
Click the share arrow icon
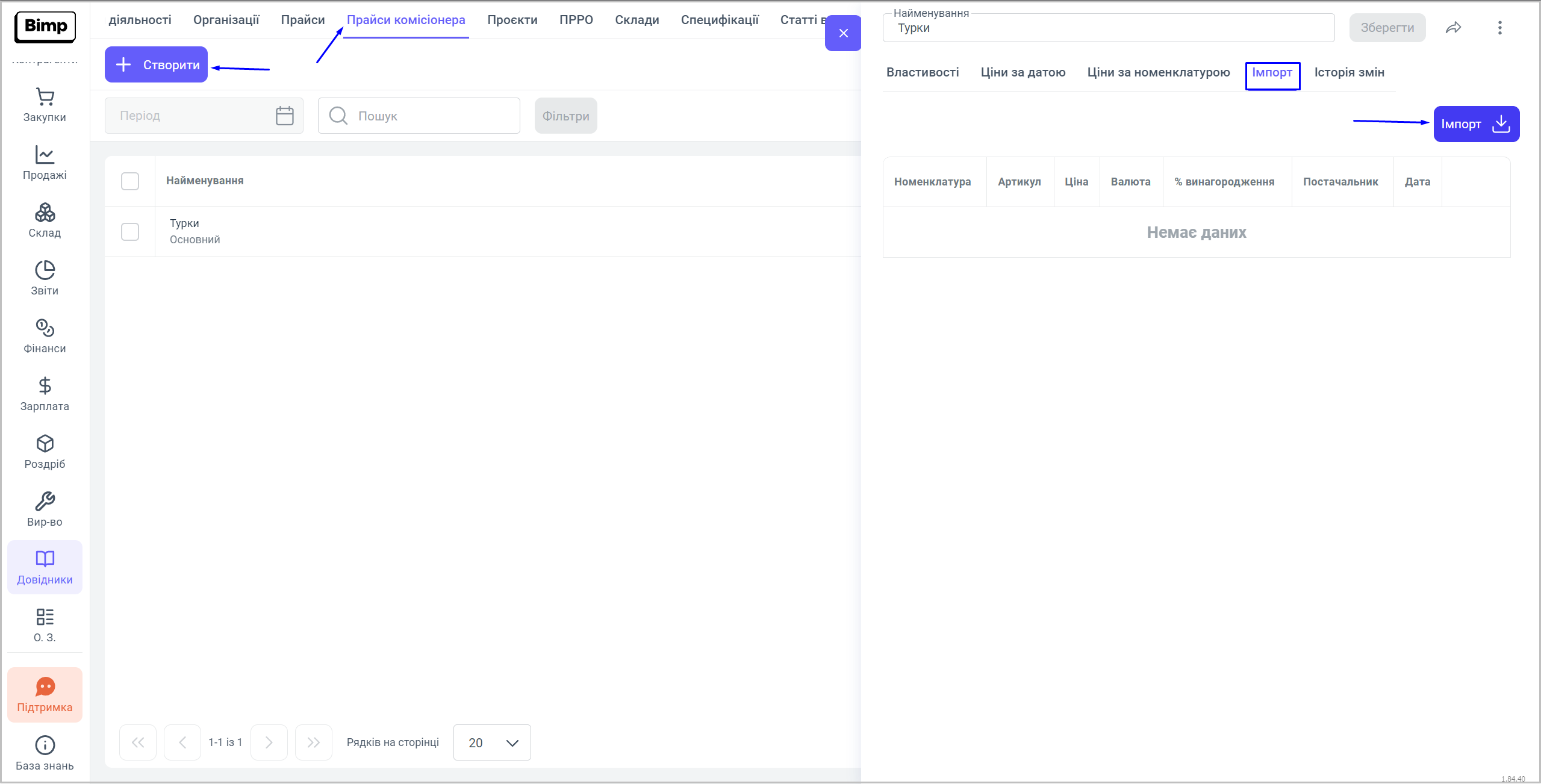pos(1453,28)
